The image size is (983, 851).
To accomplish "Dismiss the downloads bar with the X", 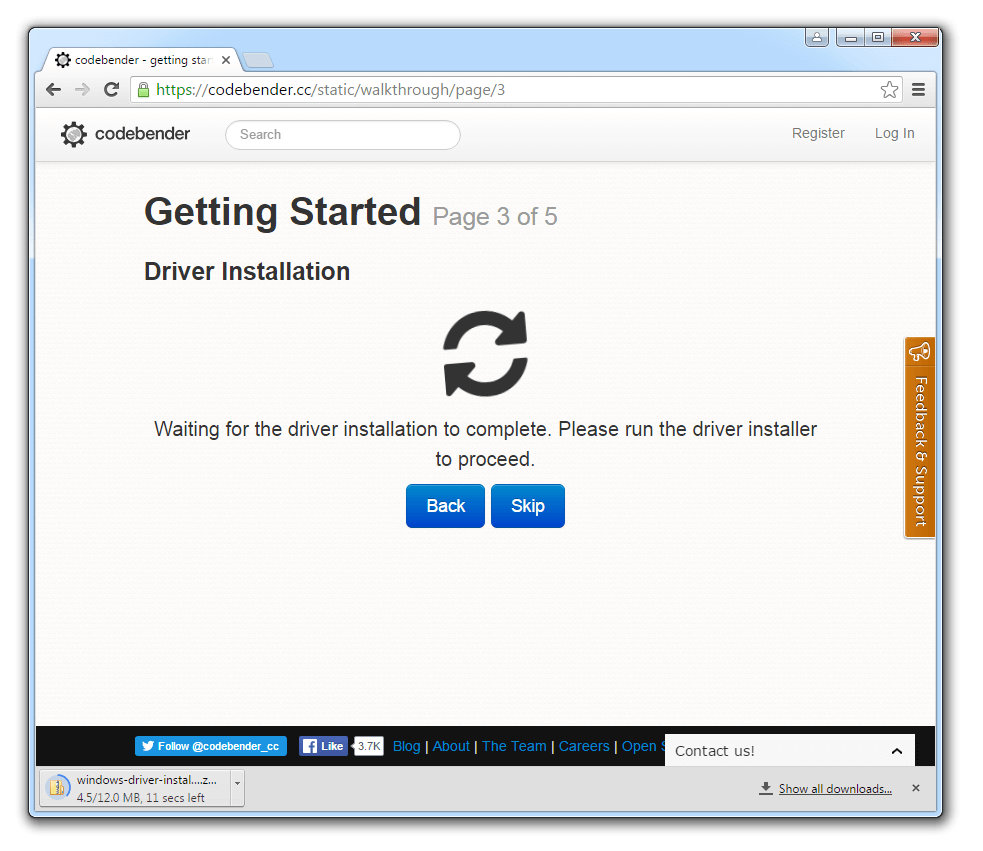I will coord(915,788).
